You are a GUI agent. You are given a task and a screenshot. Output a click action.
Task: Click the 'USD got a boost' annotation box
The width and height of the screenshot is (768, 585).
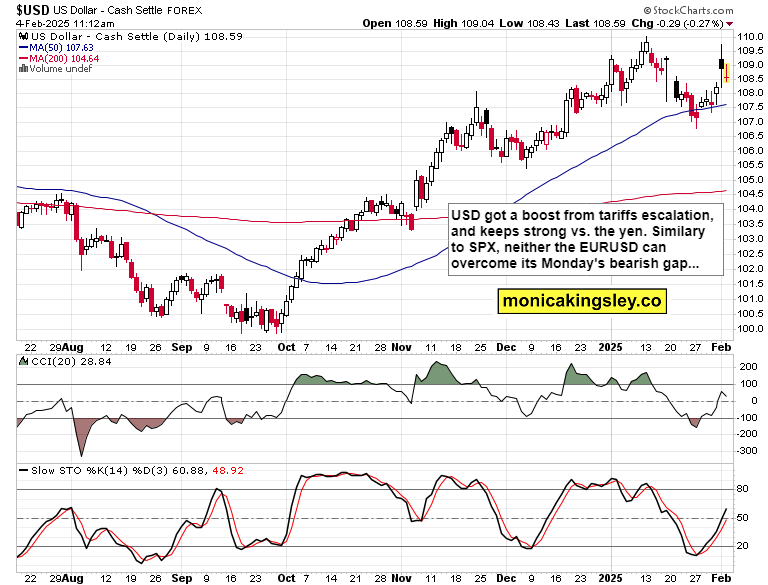(x=586, y=239)
